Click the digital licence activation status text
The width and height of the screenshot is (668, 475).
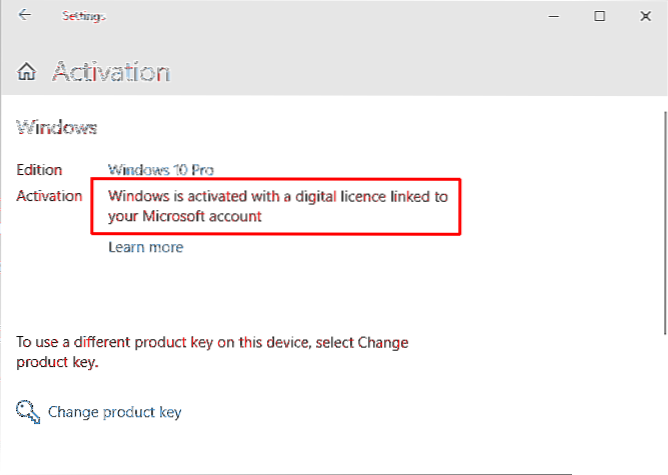[x=277, y=196]
